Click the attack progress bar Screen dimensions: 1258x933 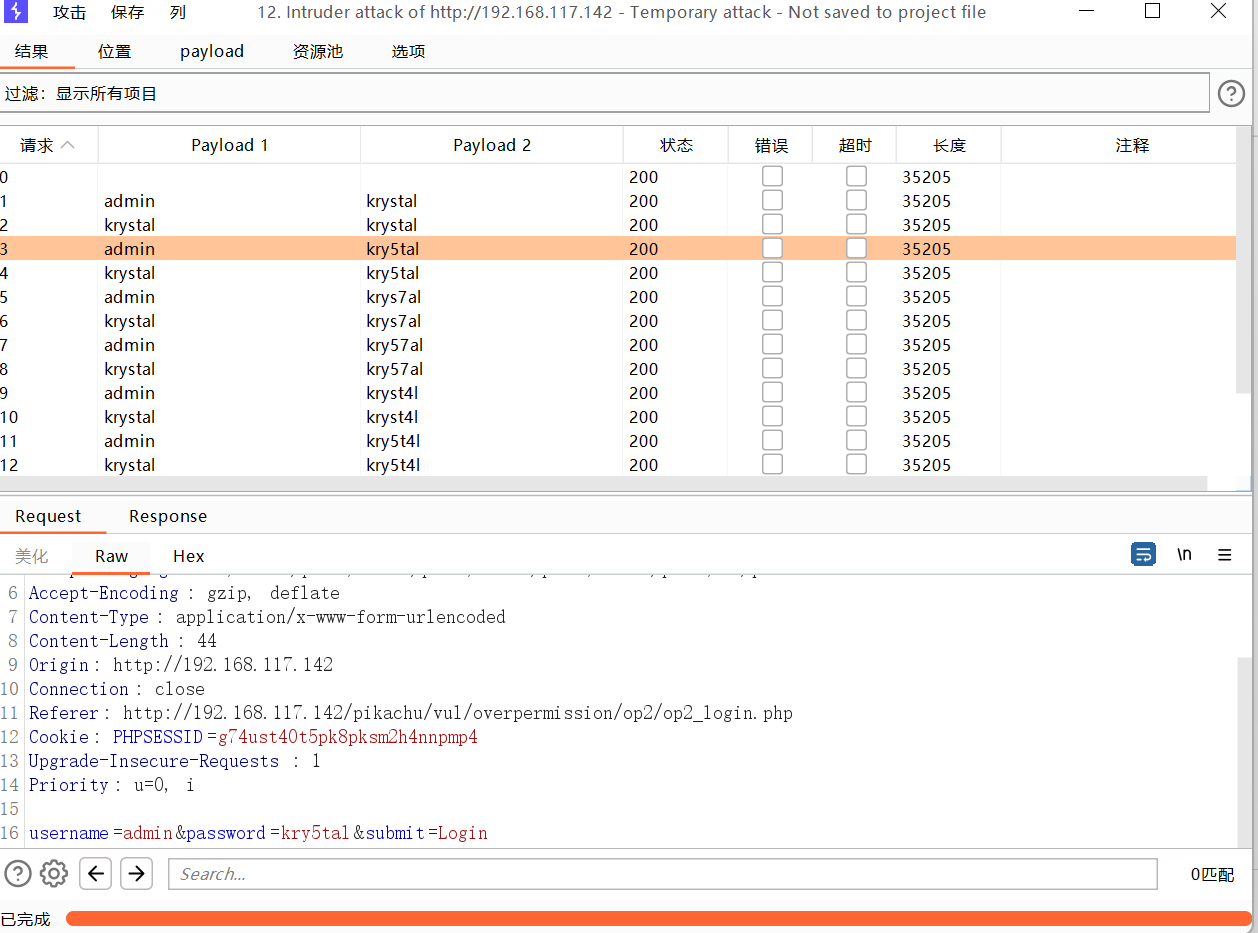pos(659,918)
